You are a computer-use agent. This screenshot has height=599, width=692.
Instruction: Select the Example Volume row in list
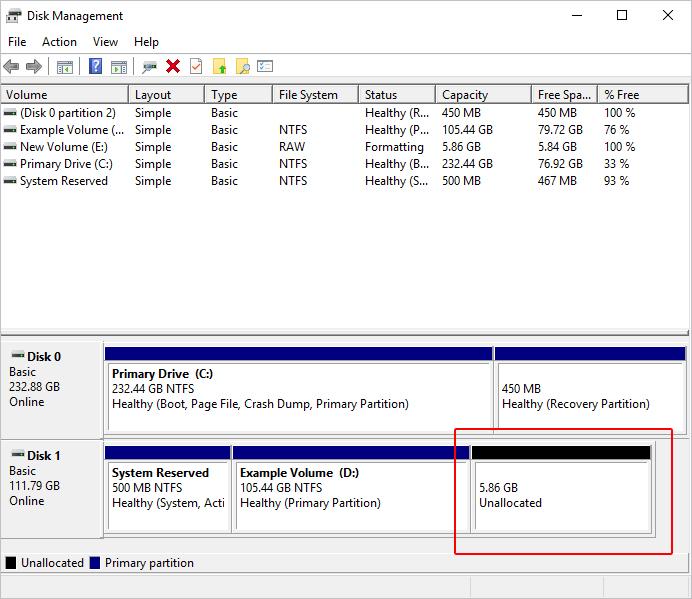click(344, 130)
